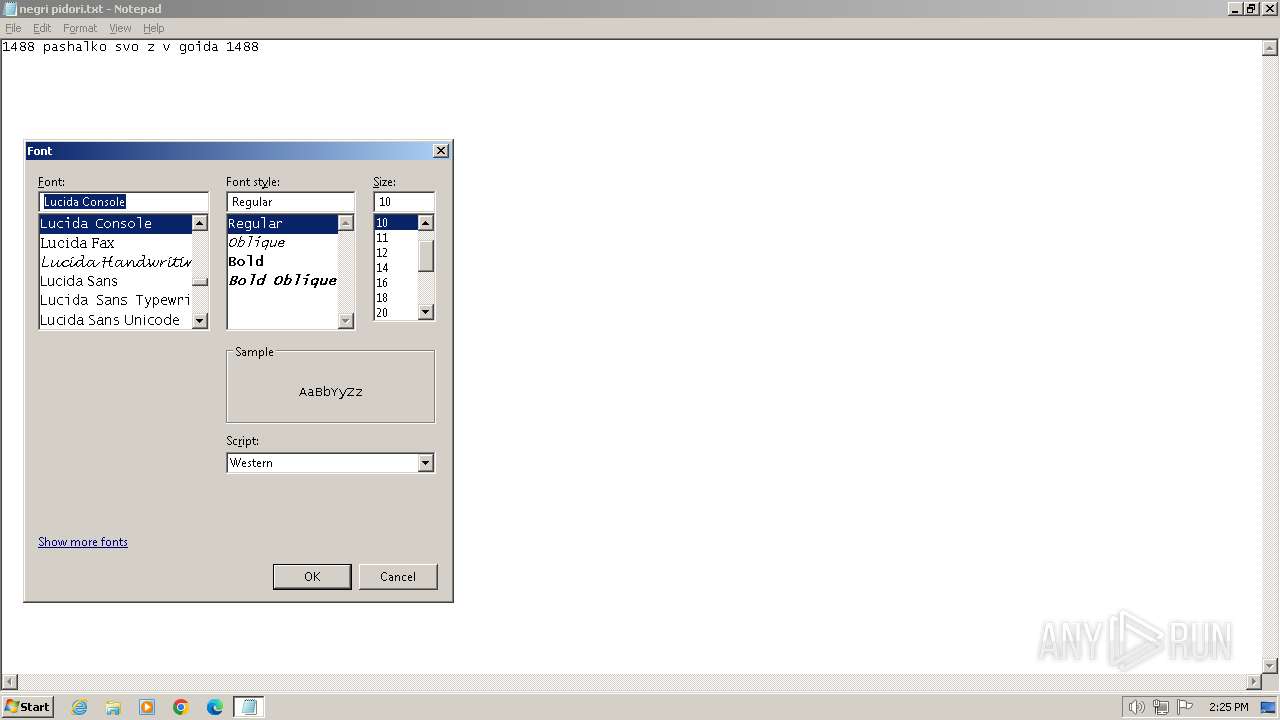
Task: Select Bold font style
Action: click(282, 261)
